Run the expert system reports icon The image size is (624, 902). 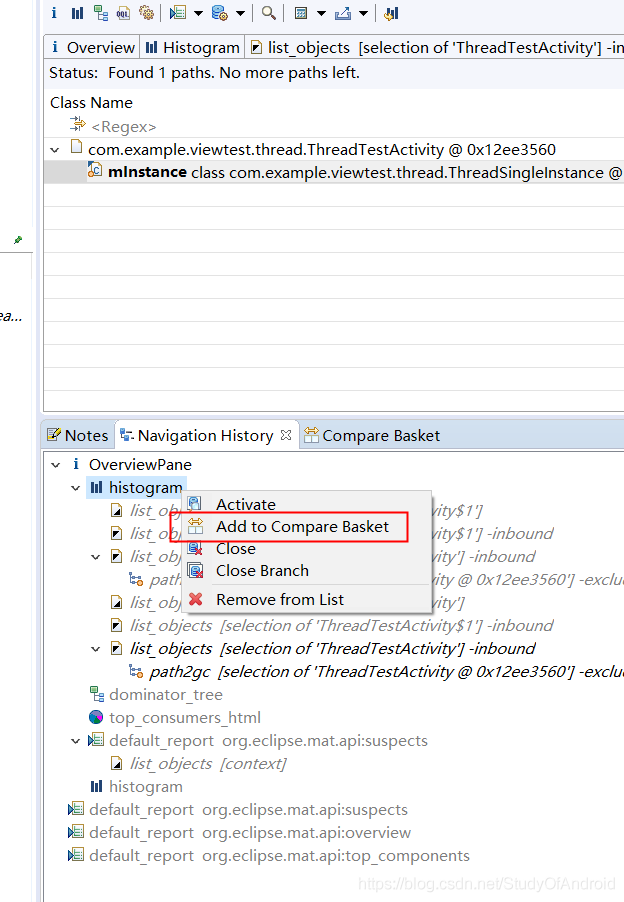[177, 13]
